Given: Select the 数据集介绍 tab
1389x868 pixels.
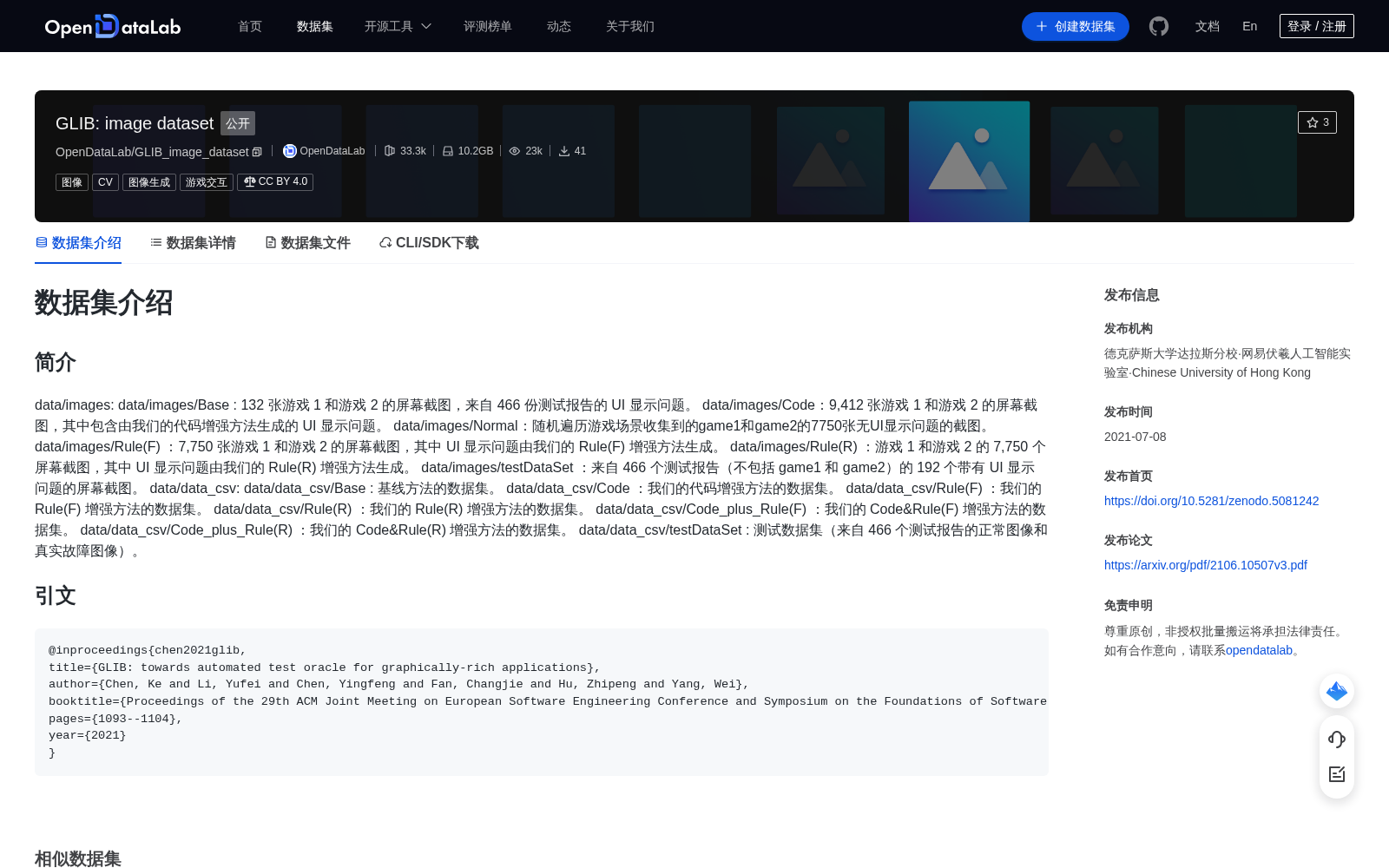Looking at the screenshot, I should click(78, 243).
